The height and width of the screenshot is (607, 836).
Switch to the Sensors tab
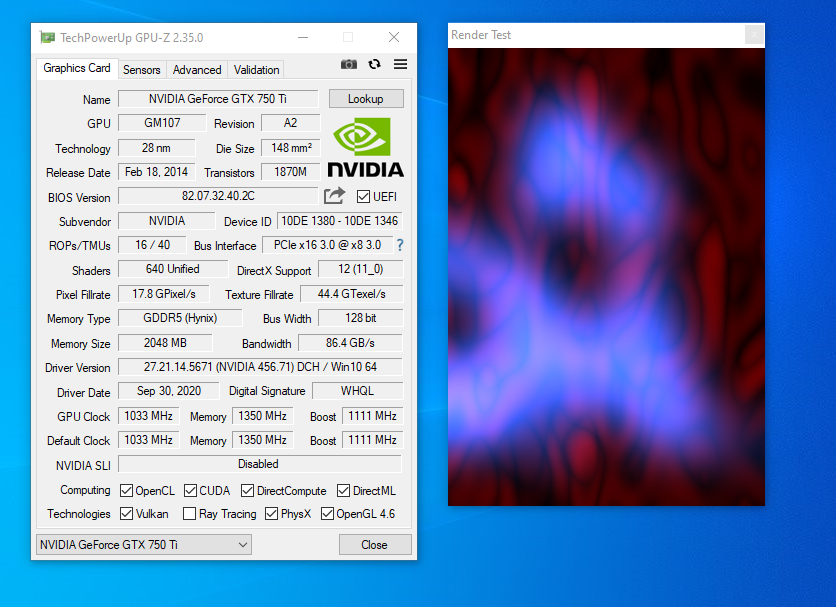point(141,70)
